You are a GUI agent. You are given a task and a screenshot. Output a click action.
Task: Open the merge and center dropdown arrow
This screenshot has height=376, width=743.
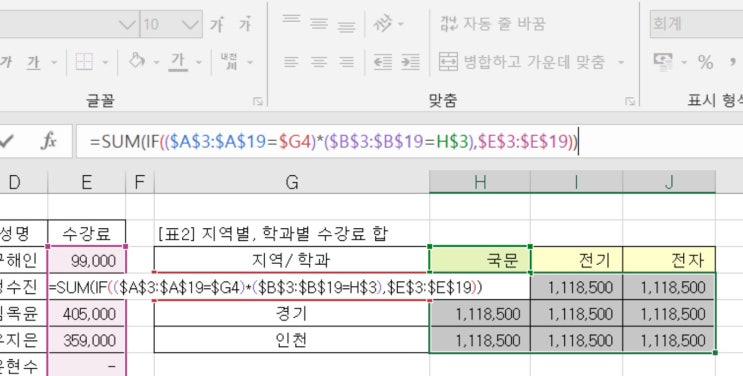[621, 62]
